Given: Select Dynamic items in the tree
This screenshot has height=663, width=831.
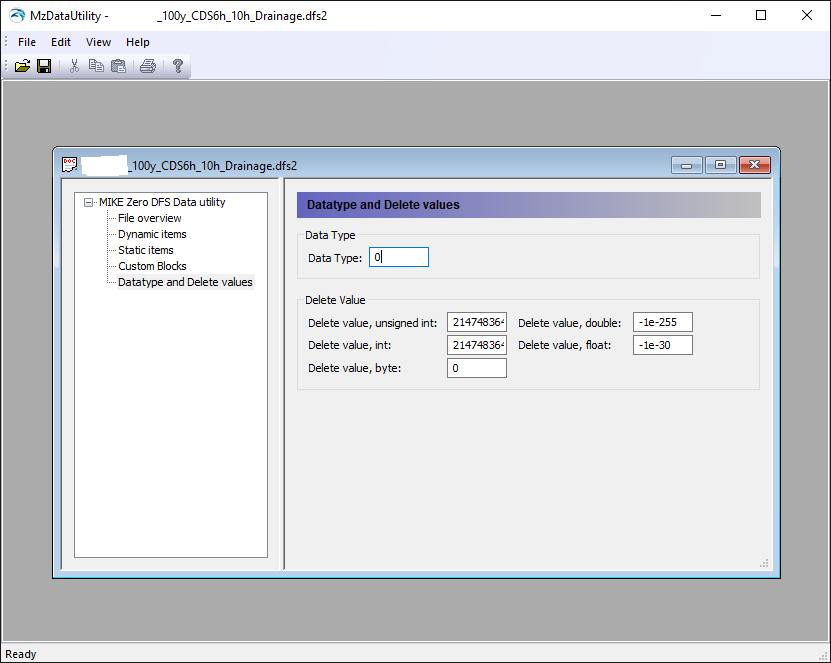Looking at the screenshot, I should (x=152, y=234).
